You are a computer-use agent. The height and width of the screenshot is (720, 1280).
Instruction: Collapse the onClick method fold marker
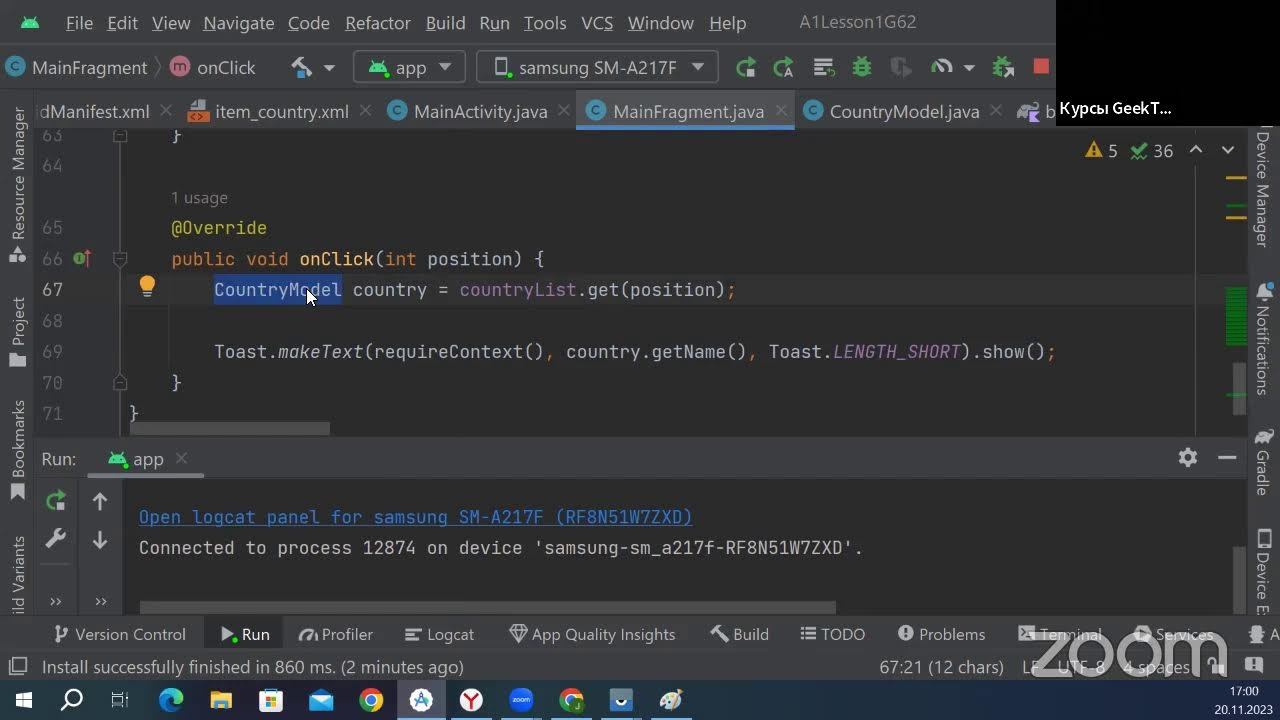(x=119, y=259)
